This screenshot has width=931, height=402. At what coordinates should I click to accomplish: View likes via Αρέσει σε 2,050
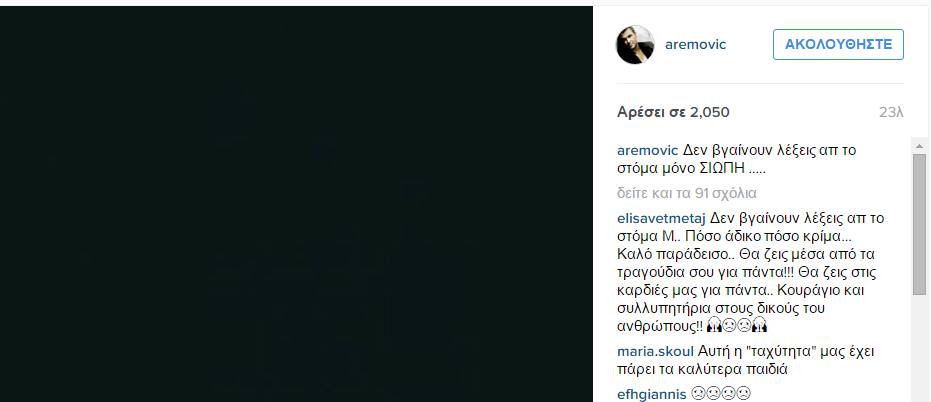tap(673, 112)
